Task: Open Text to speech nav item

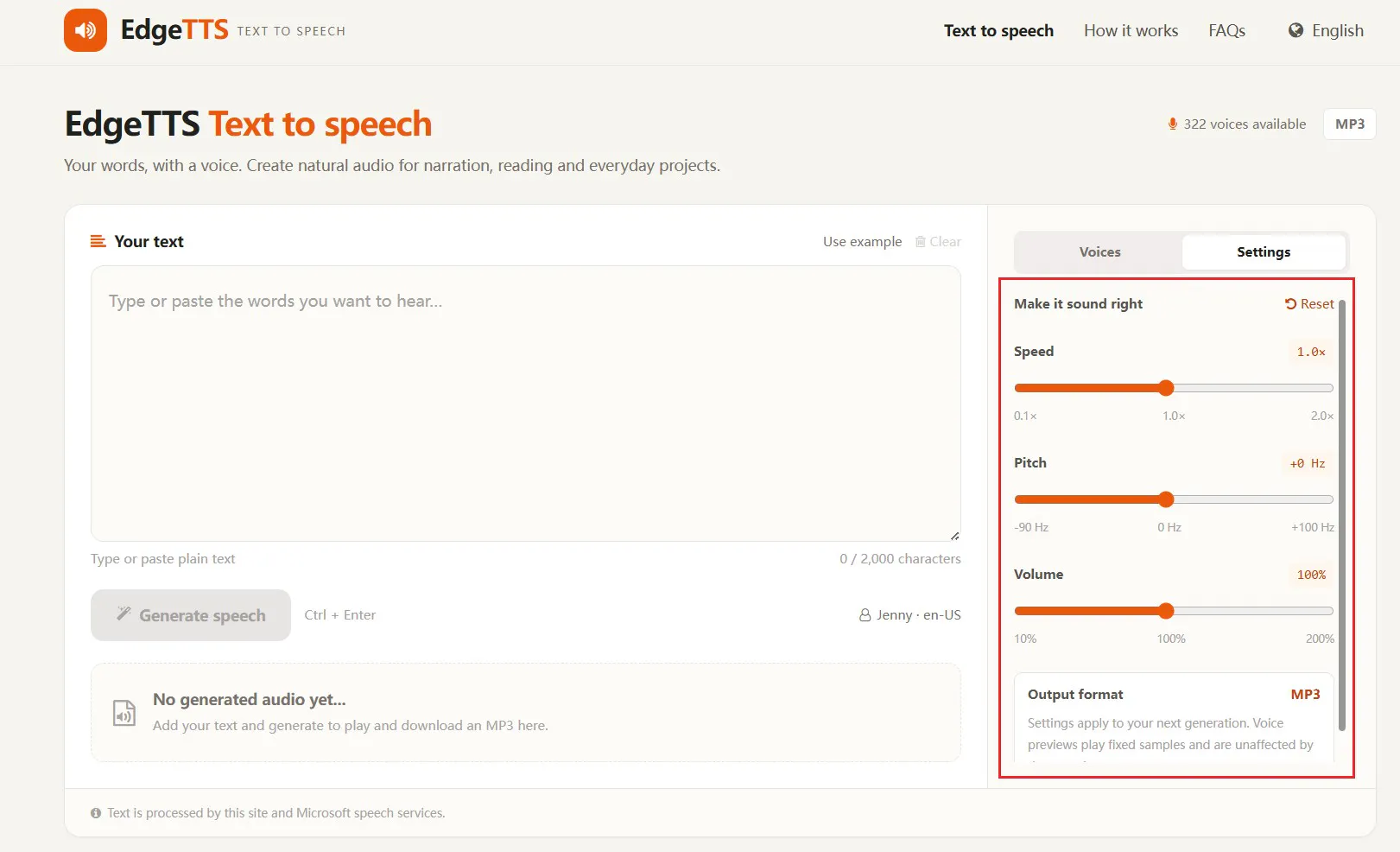Action: point(998,30)
